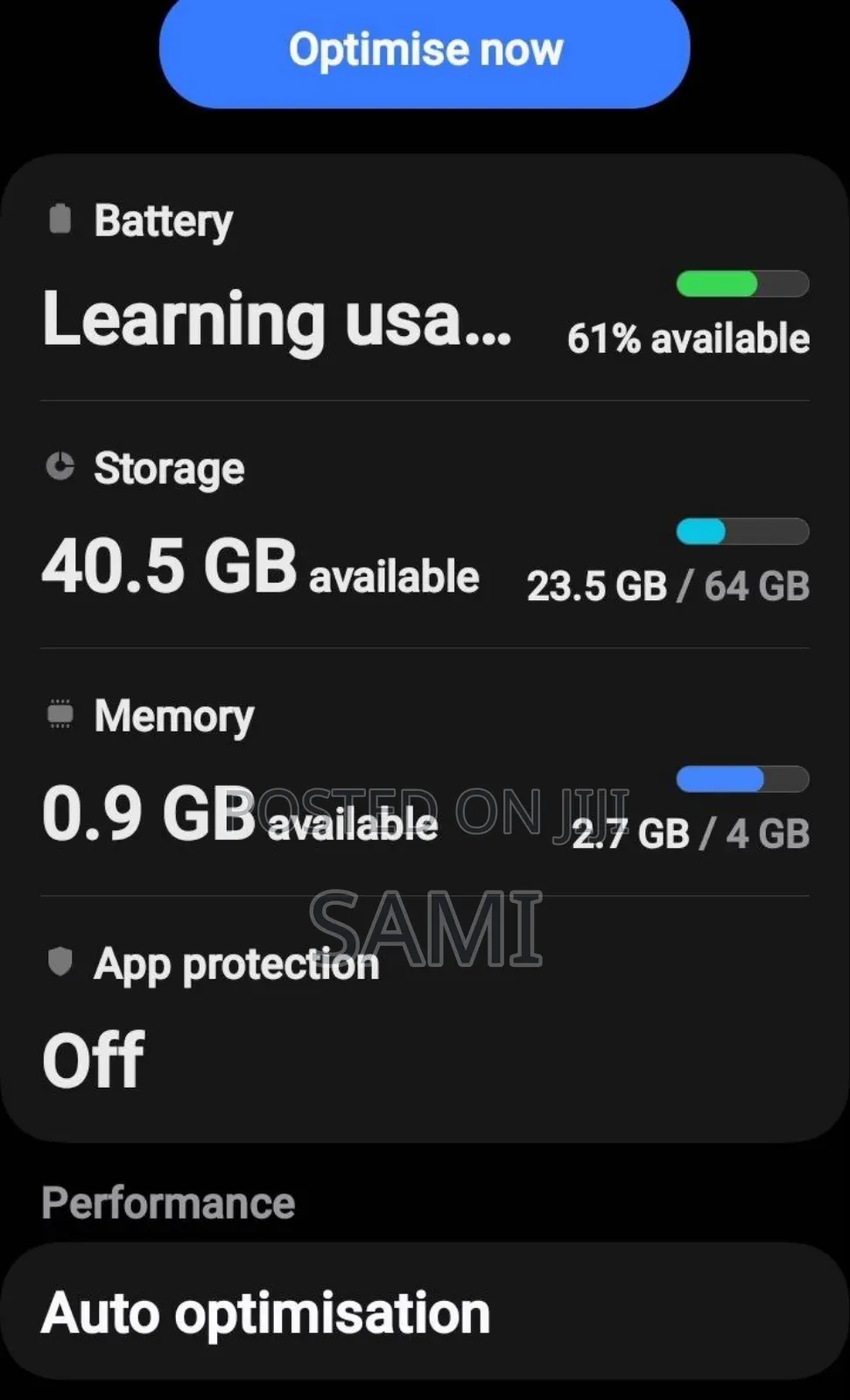This screenshot has height=1400, width=850.
Task: Tap the 23.5 GB / 64 GB text
Action: click(668, 586)
